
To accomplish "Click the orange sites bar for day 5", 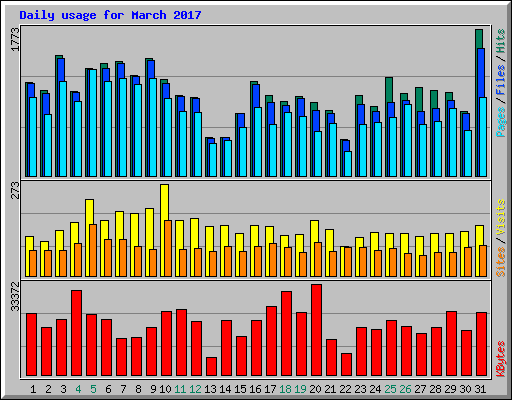I will [93, 250].
